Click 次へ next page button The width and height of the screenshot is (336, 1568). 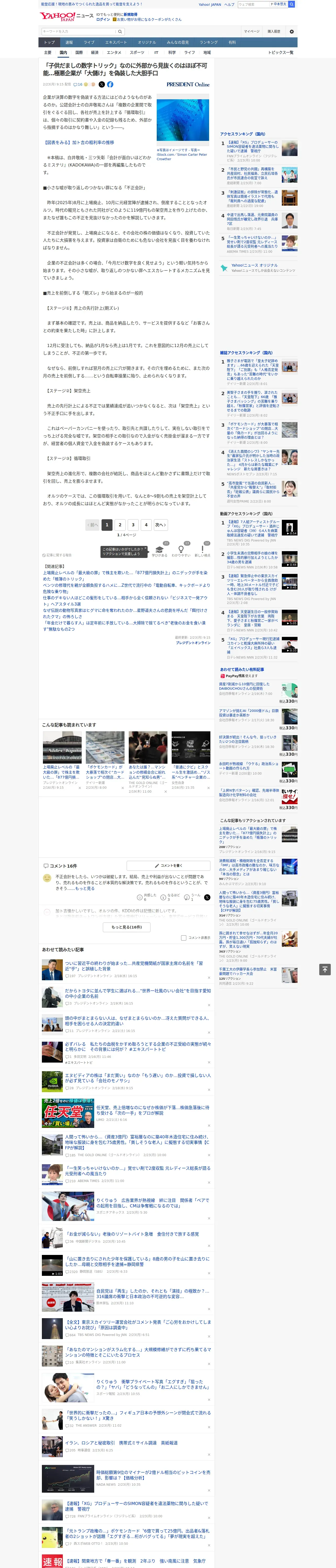pos(160,525)
